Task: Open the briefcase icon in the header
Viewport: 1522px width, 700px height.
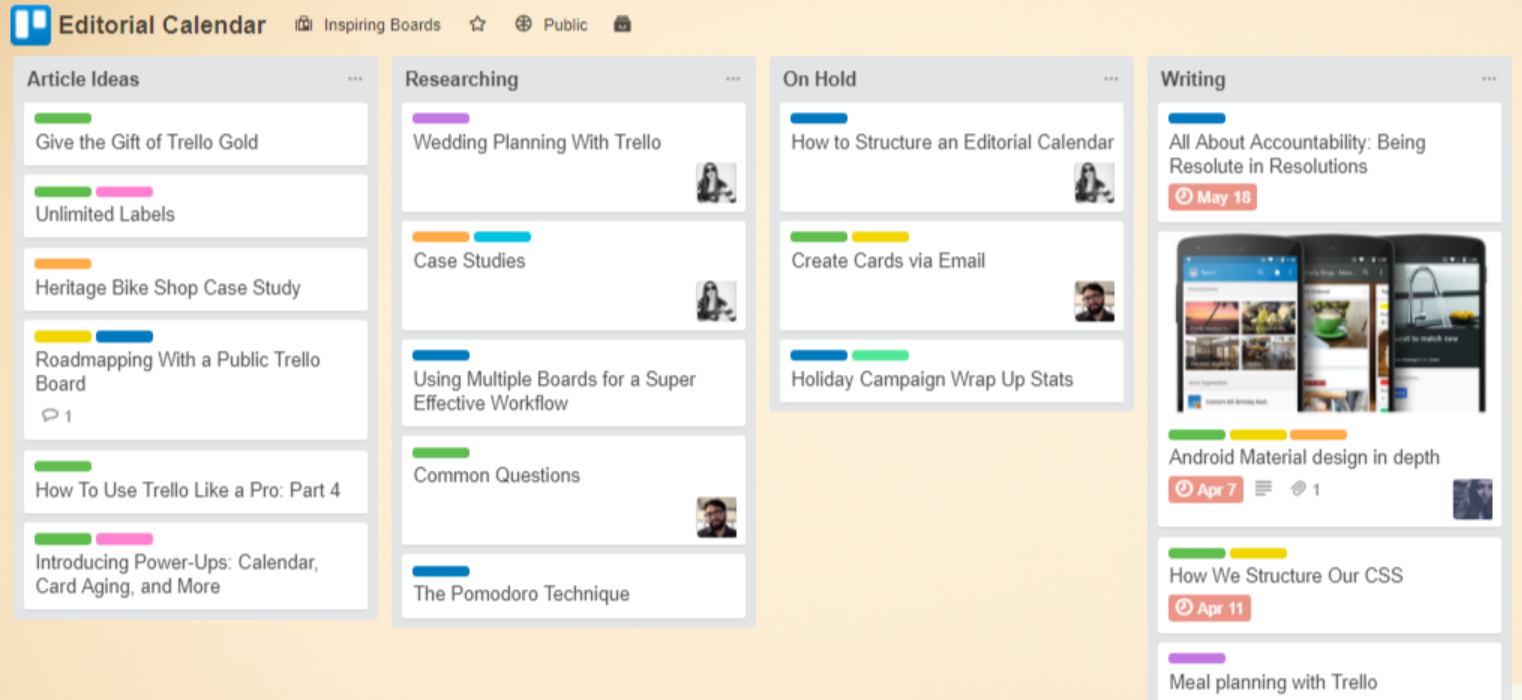Action: (x=622, y=25)
